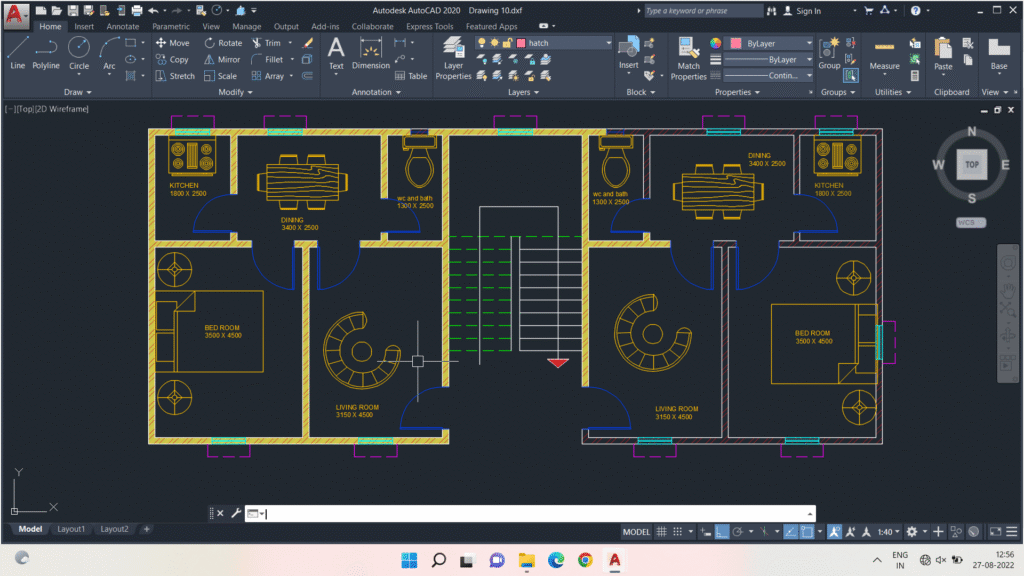Click the TOP face of ViewCube
This screenshot has height=576, width=1024.
coord(972,165)
